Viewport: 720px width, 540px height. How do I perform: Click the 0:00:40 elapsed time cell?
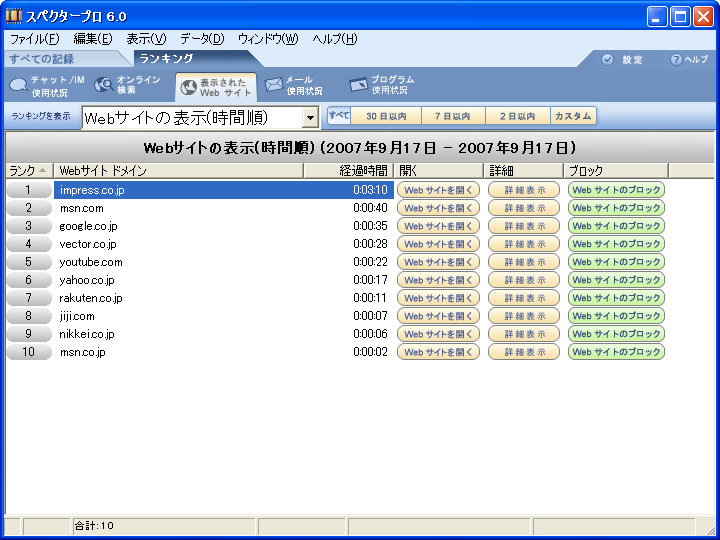370,208
